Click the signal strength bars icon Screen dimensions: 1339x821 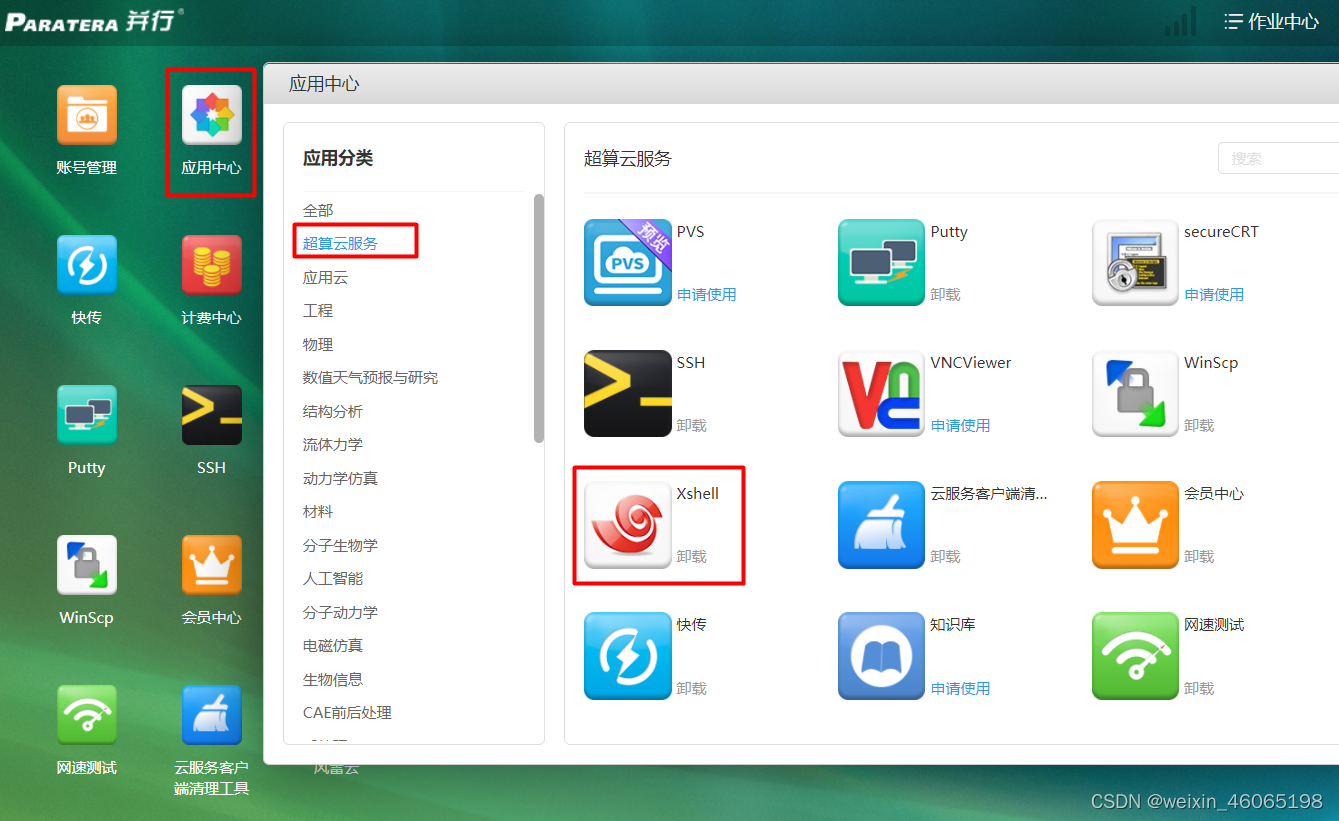pos(1180,22)
